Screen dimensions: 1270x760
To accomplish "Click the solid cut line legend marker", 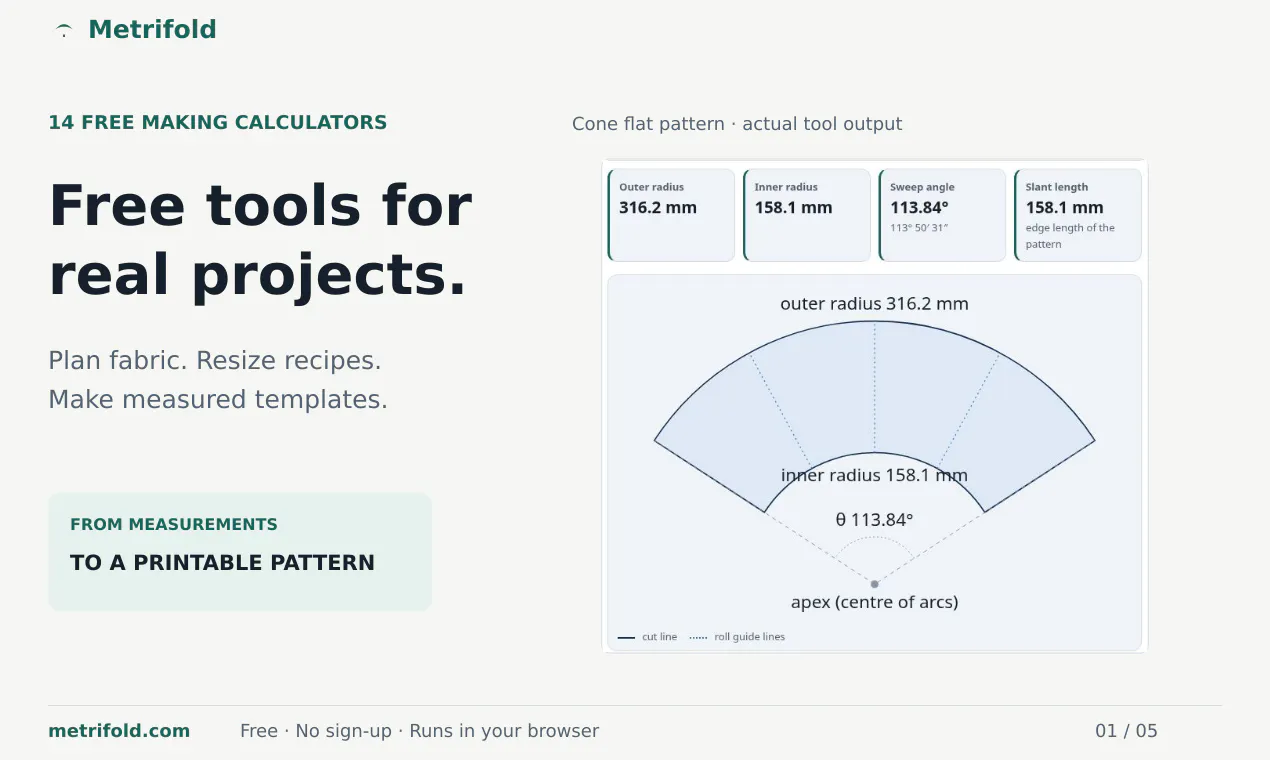I will (x=626, y=637).
